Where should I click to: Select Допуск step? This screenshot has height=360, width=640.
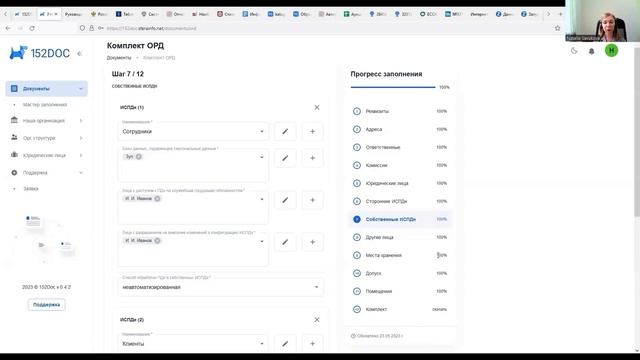point(400,273)
